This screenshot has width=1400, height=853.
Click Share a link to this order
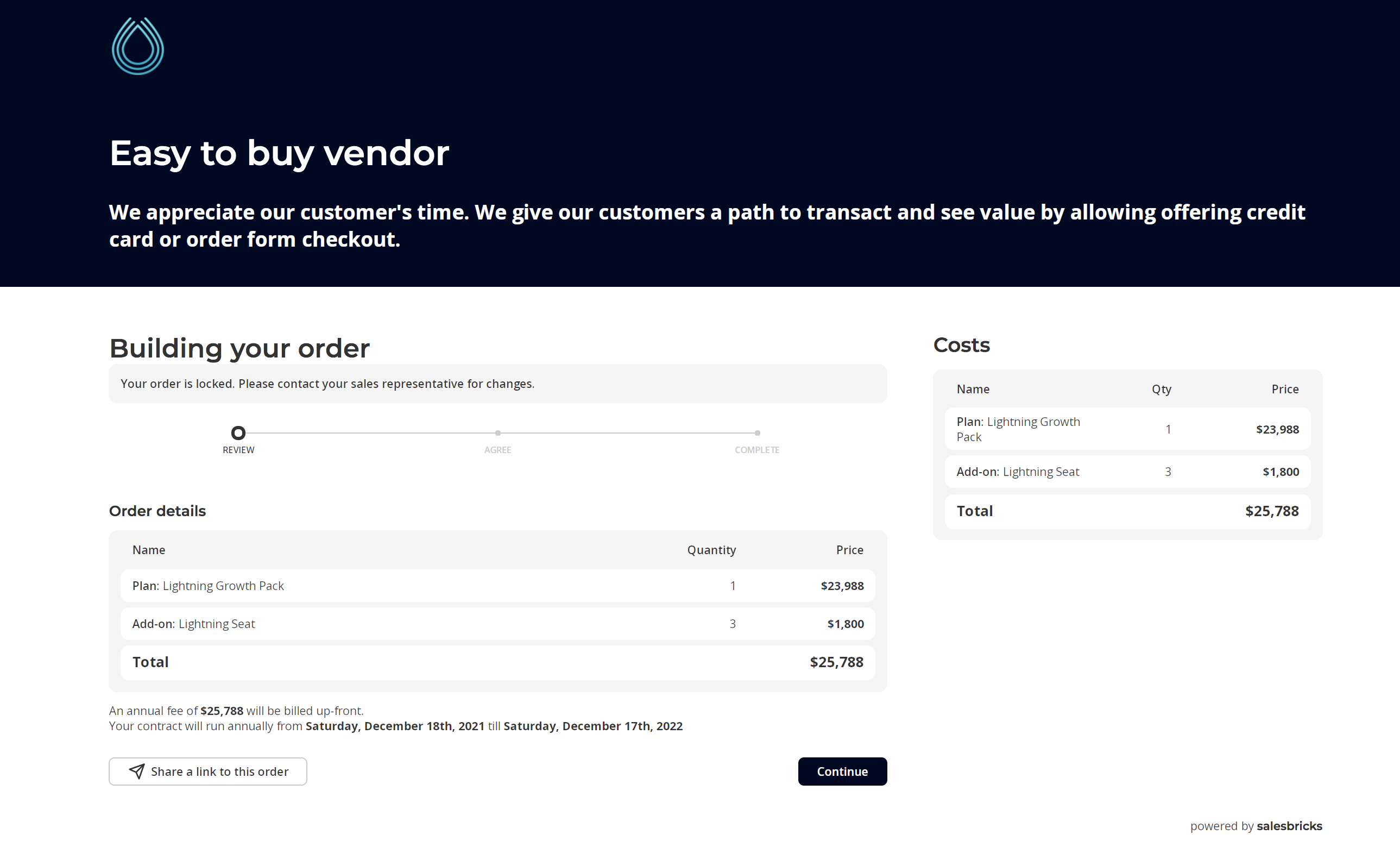click(208, 771)
